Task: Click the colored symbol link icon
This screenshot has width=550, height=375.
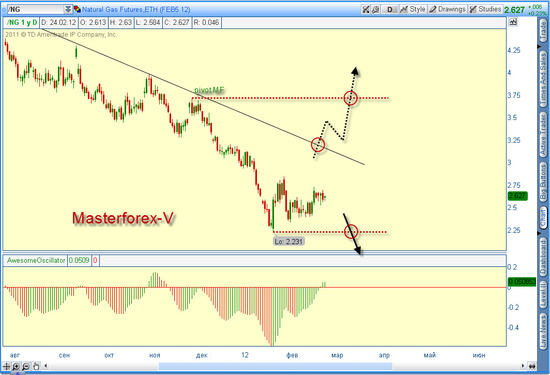Action: click(77, 9)
